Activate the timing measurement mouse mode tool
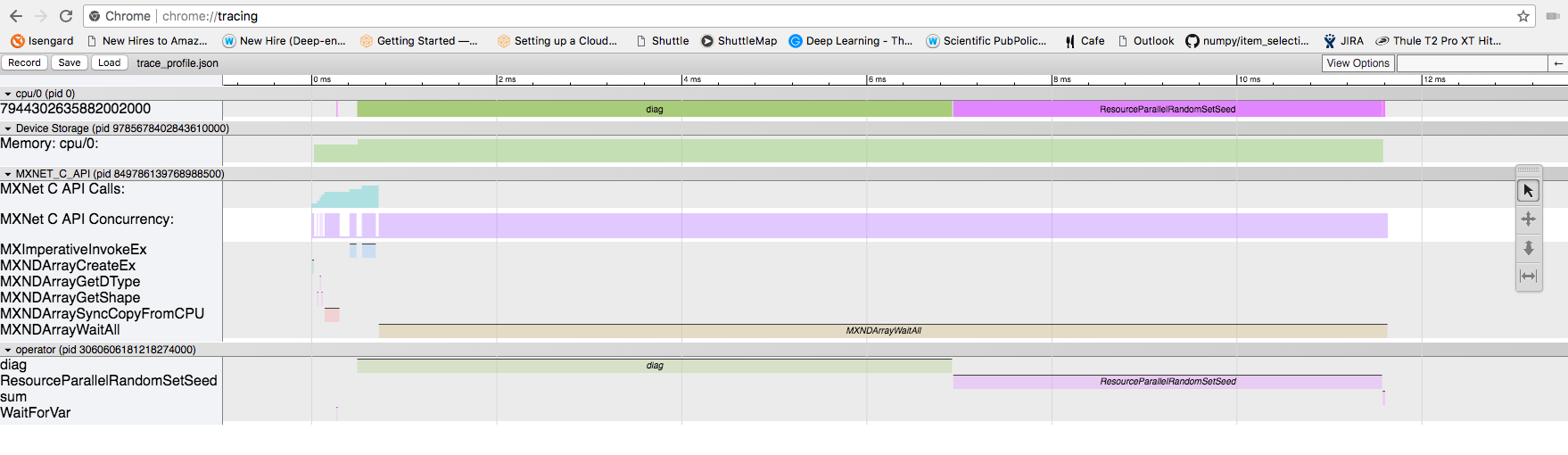Image resolution: width=1568 pixels, height=455 pixels. pos(1528,277)
